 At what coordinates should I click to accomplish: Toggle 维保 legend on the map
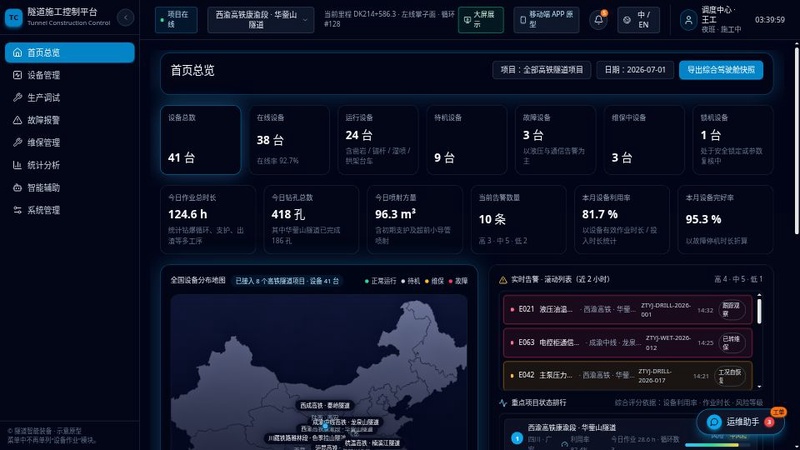tap(434, 281)
